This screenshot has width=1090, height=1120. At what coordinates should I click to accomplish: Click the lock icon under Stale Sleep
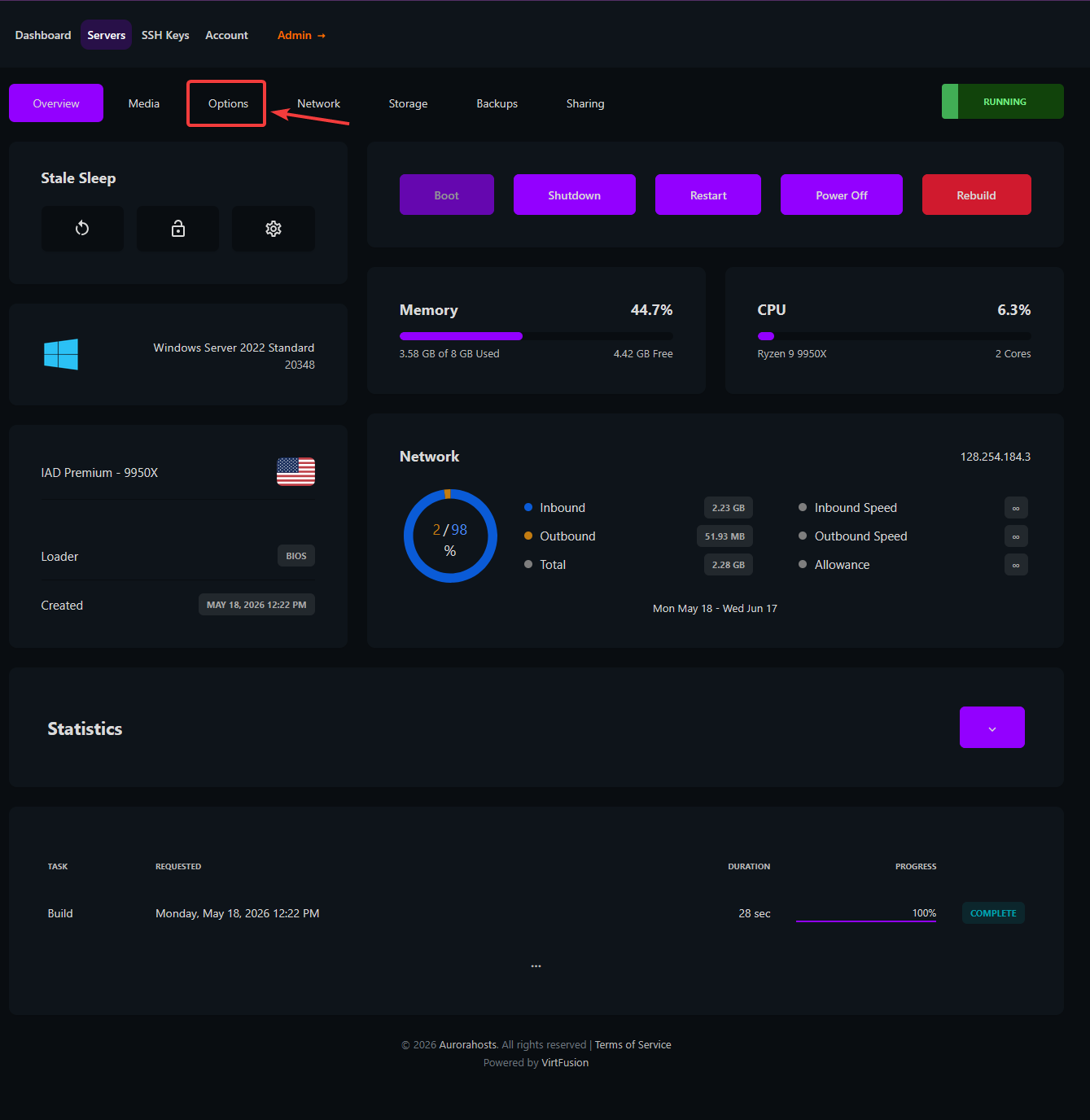pyautogui.click(x=178, y=229)
